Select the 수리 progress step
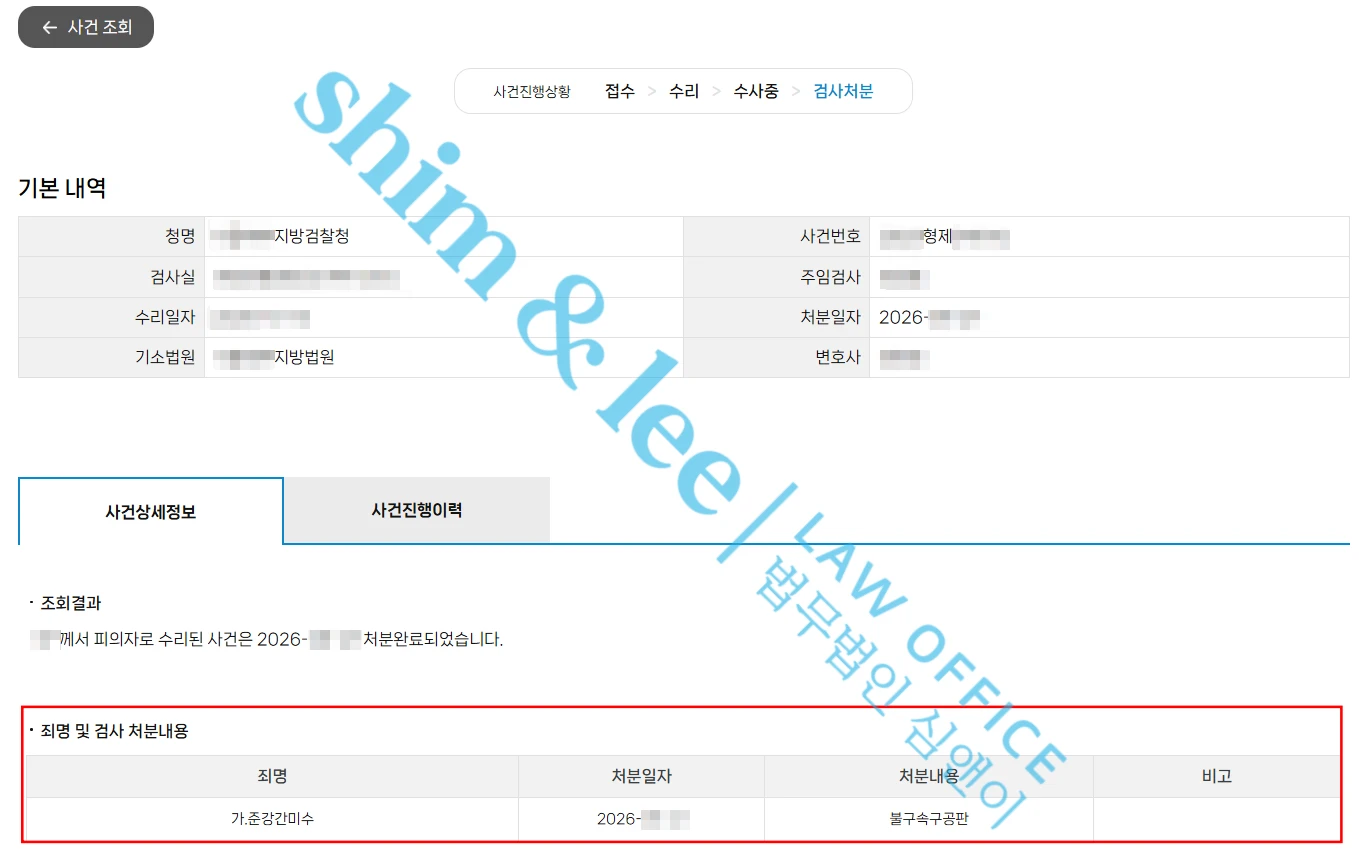This screenshot has height=849, width=1359. point(684,91)
